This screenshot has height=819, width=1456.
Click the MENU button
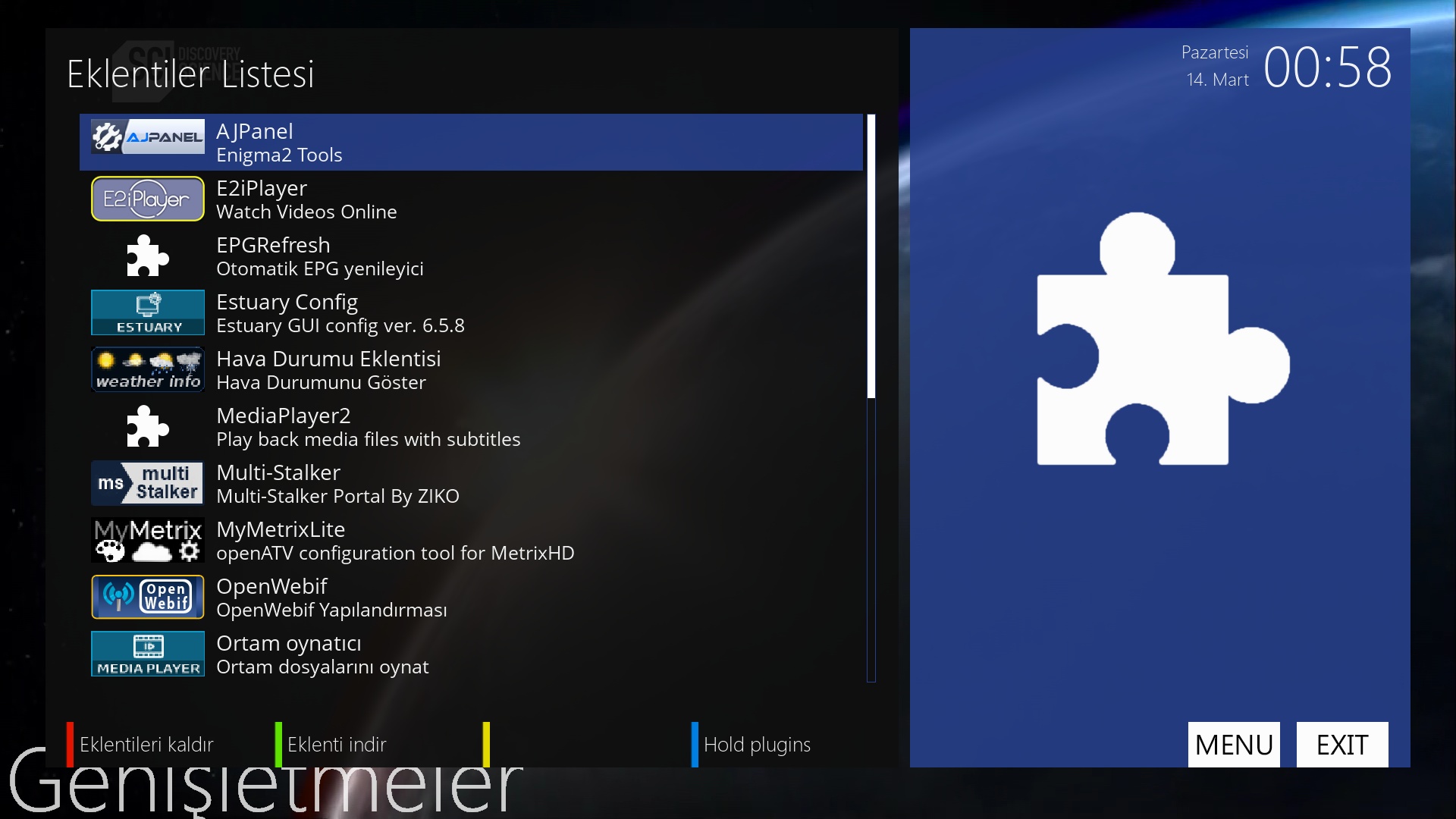1234,745
